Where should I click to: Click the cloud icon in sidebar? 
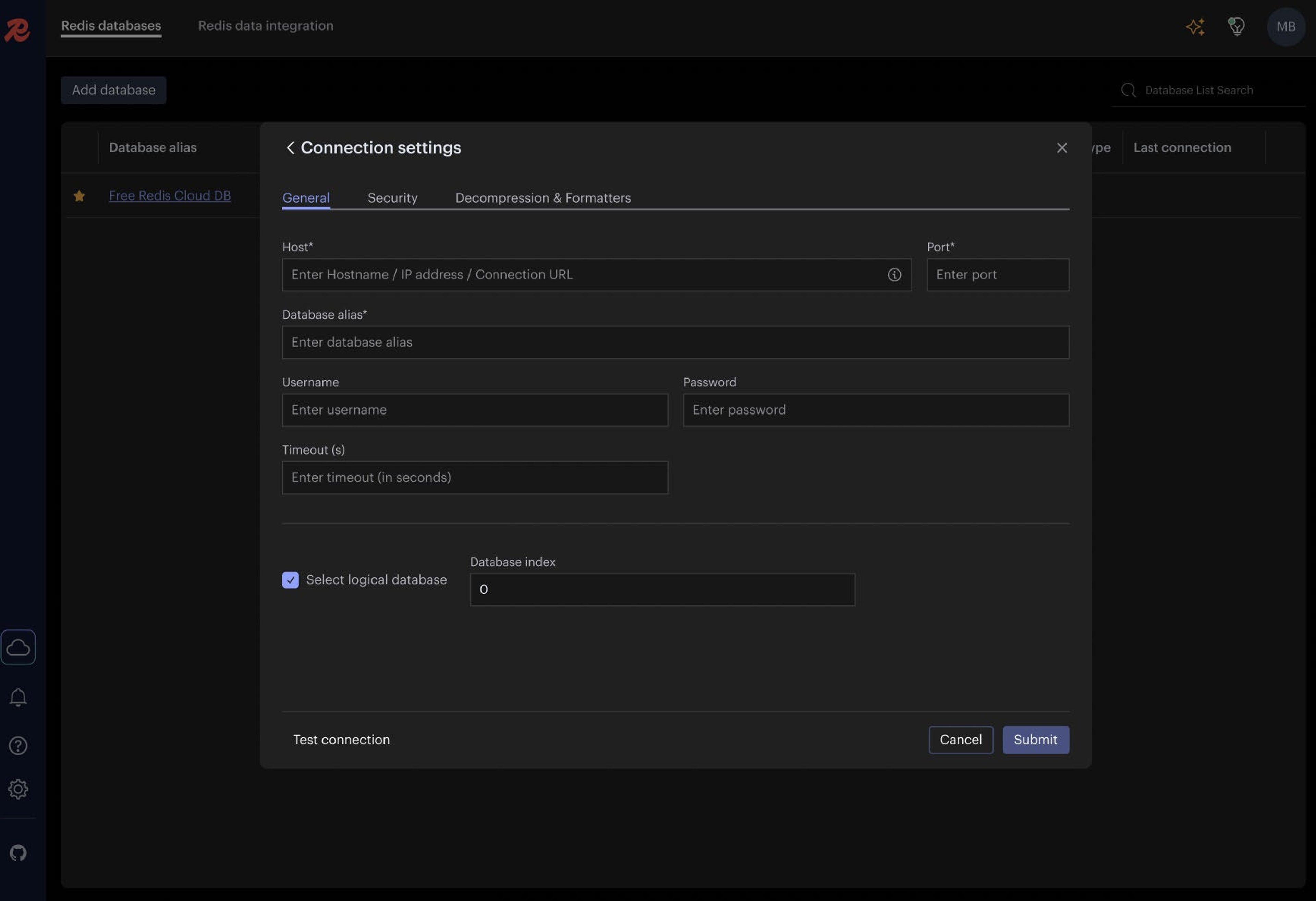18,647
